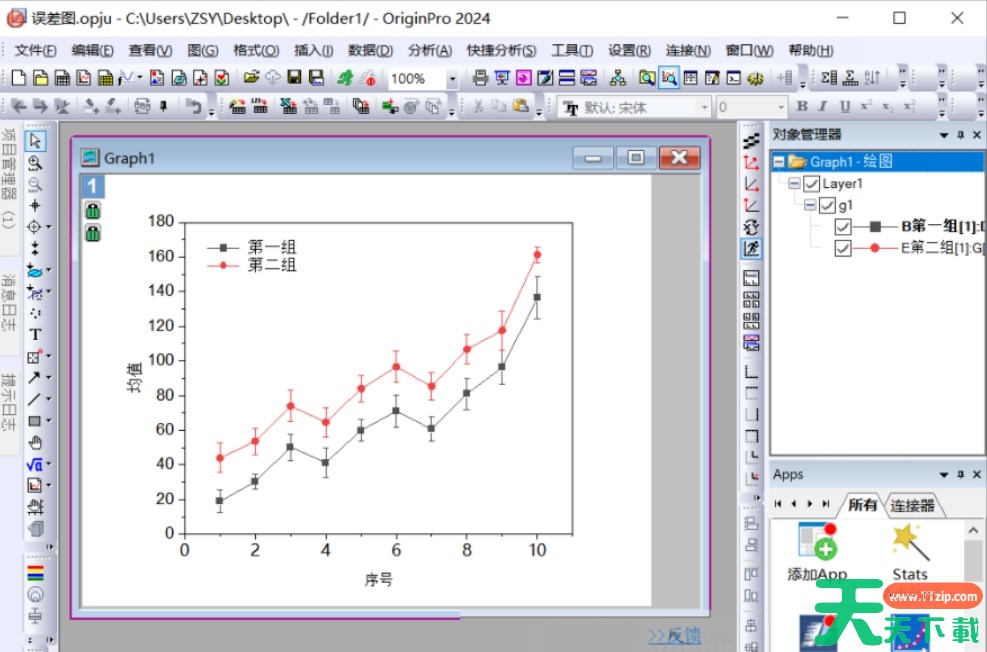Click the Pointer selection tool
The height and width of the screenshot is (652, 987).
tap(35, 141)
